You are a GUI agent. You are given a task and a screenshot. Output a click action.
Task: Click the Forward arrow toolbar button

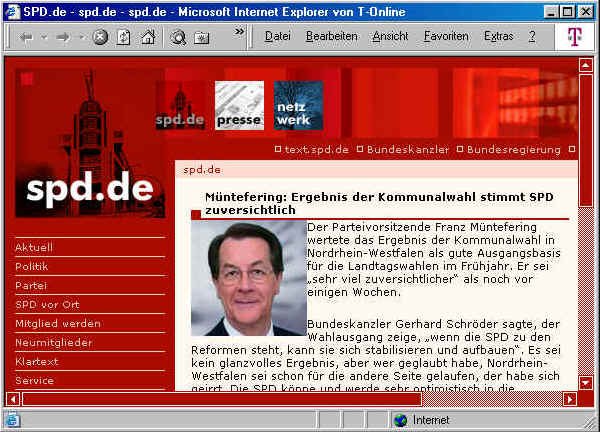point(63,37)
